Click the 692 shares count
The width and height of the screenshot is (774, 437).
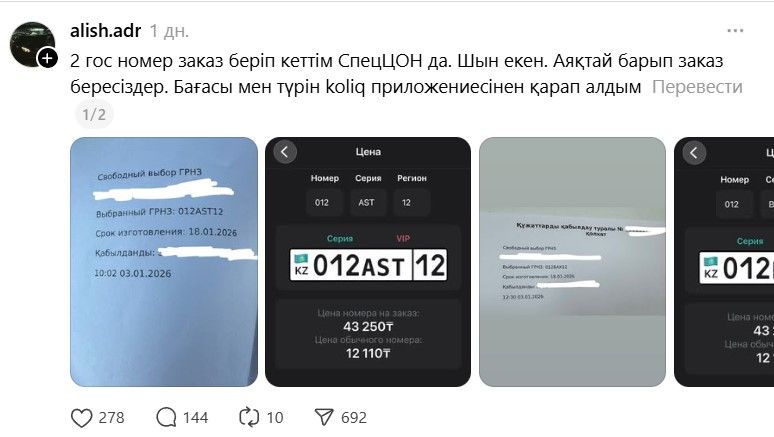(x=353, y=418)
